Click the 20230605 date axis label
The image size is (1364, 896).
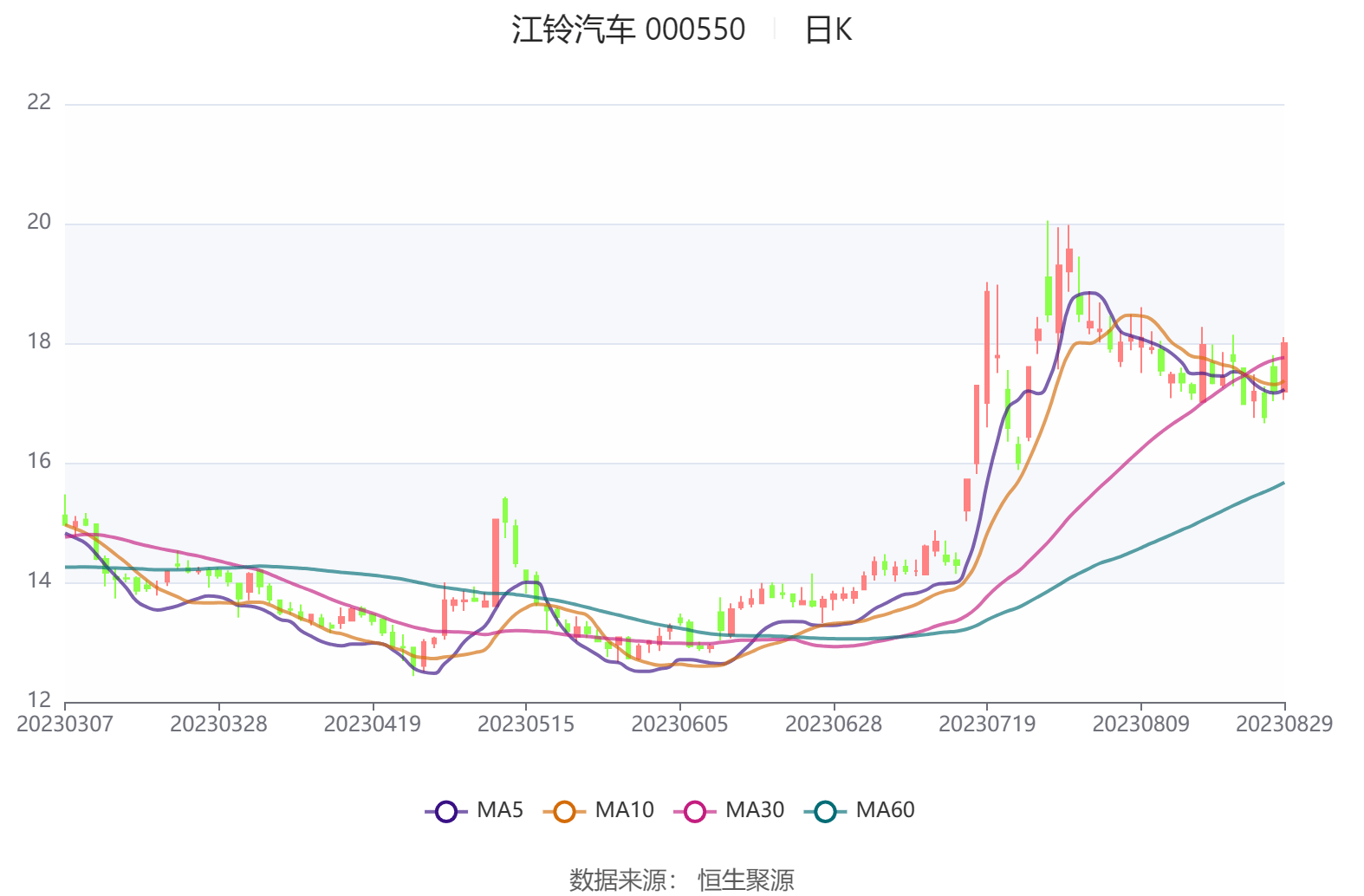[x=679, y=724]
